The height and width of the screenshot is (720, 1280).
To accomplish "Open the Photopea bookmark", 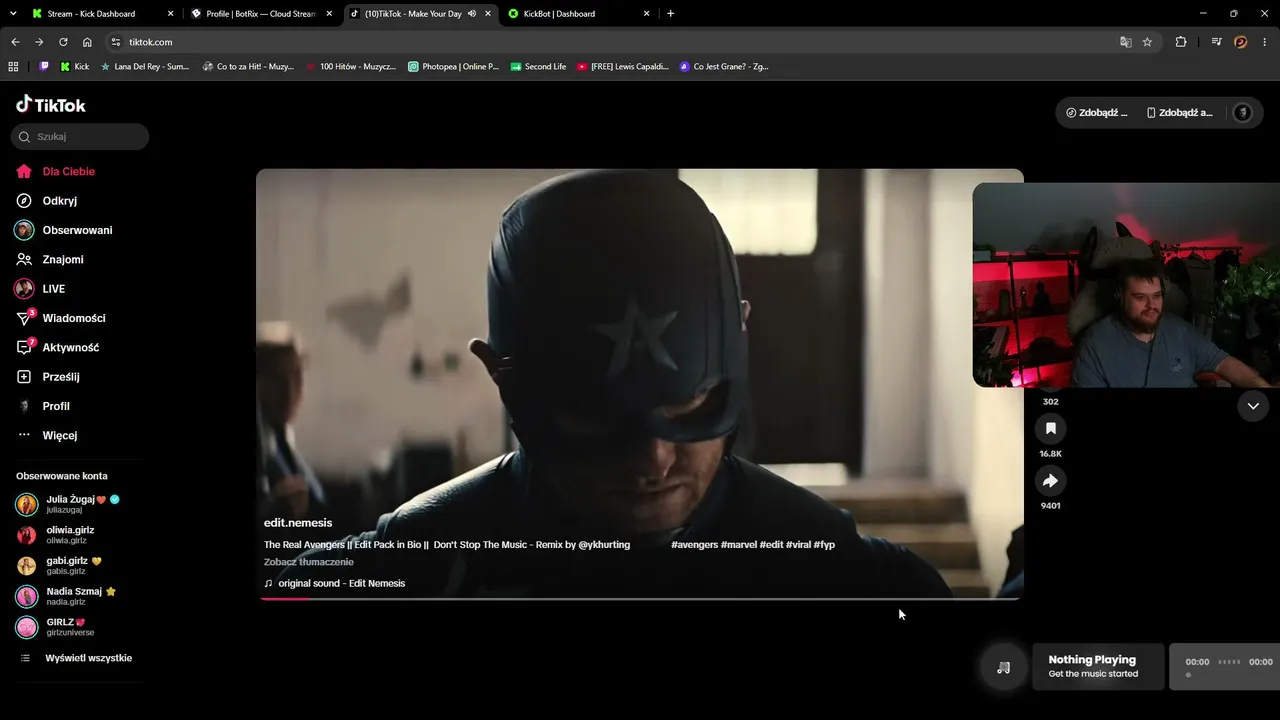I will [x=454, y=67].
